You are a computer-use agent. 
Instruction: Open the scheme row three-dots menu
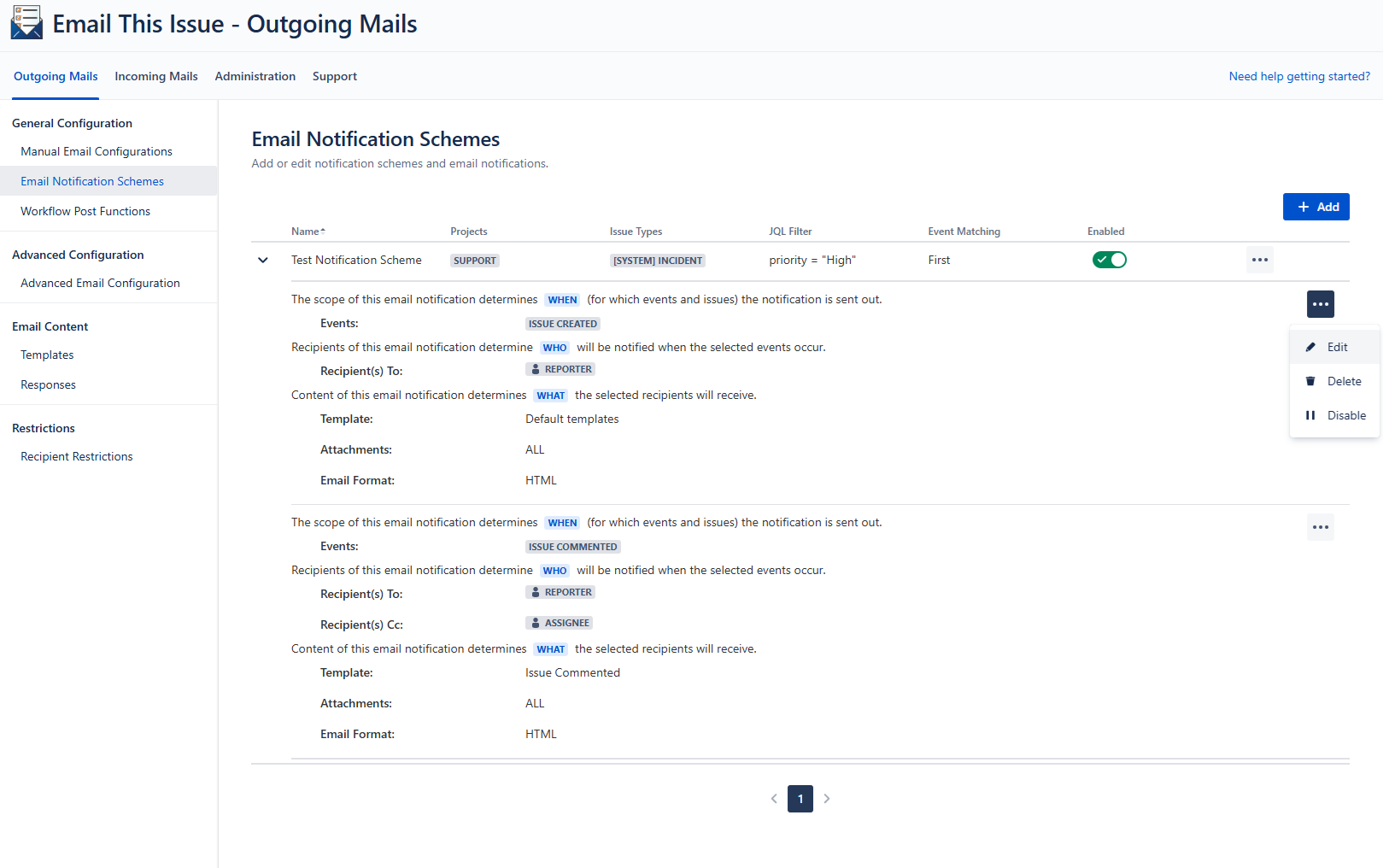1259,260
